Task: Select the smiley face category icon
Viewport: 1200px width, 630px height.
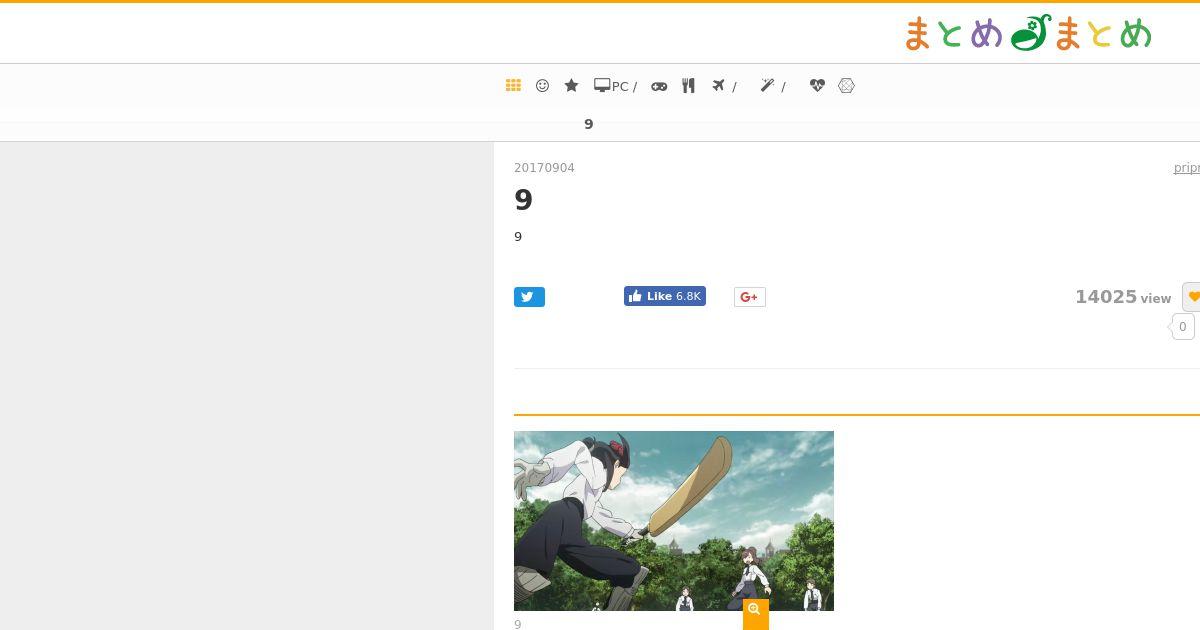Action: tap(542, 86)
